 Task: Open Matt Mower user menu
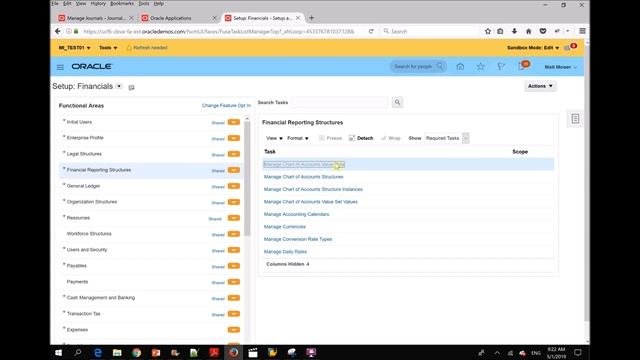561,67
